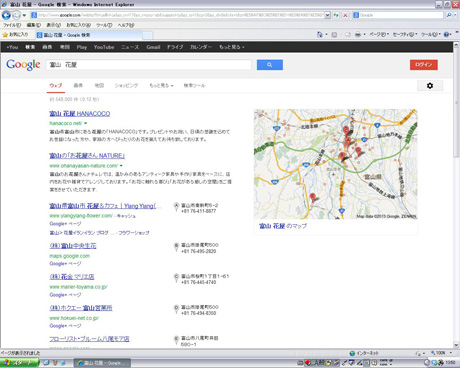Open the ファイル menu
Screen dimensions: 460x368
pos(12,25)
